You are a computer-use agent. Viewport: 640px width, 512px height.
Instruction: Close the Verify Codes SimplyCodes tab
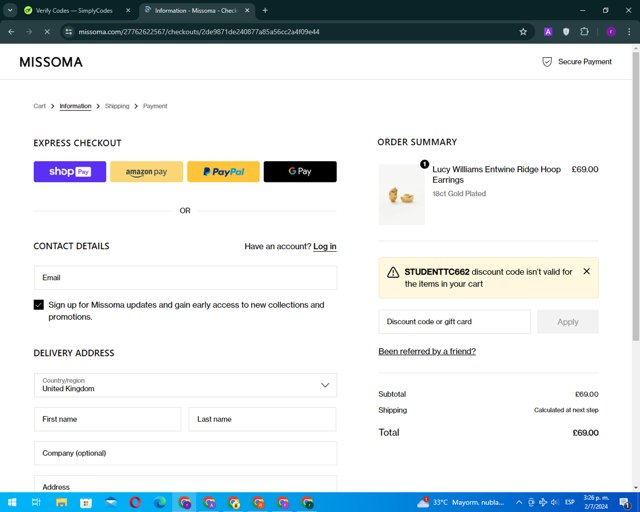coord(128,11)
